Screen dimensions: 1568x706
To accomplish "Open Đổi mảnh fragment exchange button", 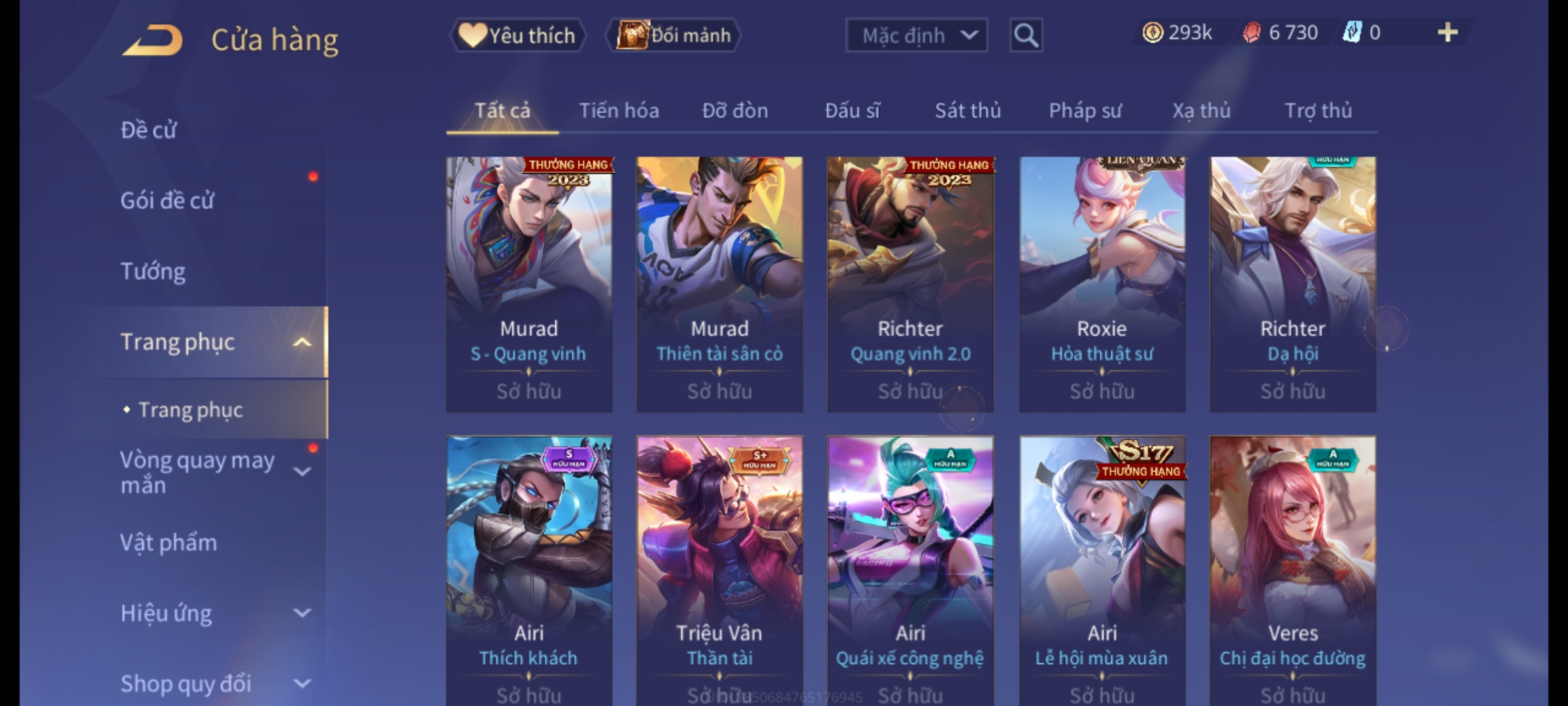I will tap(674, 35).
